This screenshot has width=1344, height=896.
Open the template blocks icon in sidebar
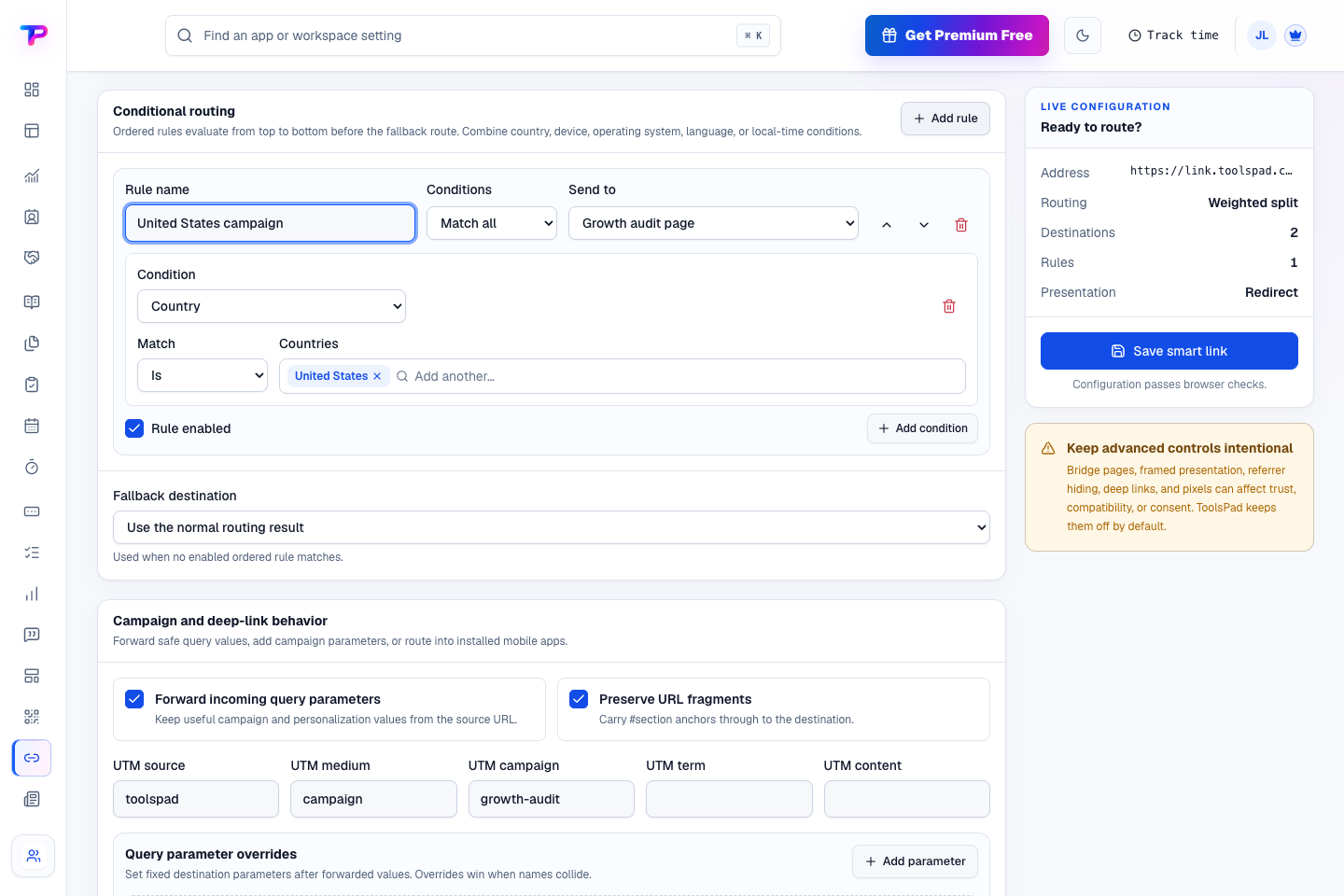point(32,676)
